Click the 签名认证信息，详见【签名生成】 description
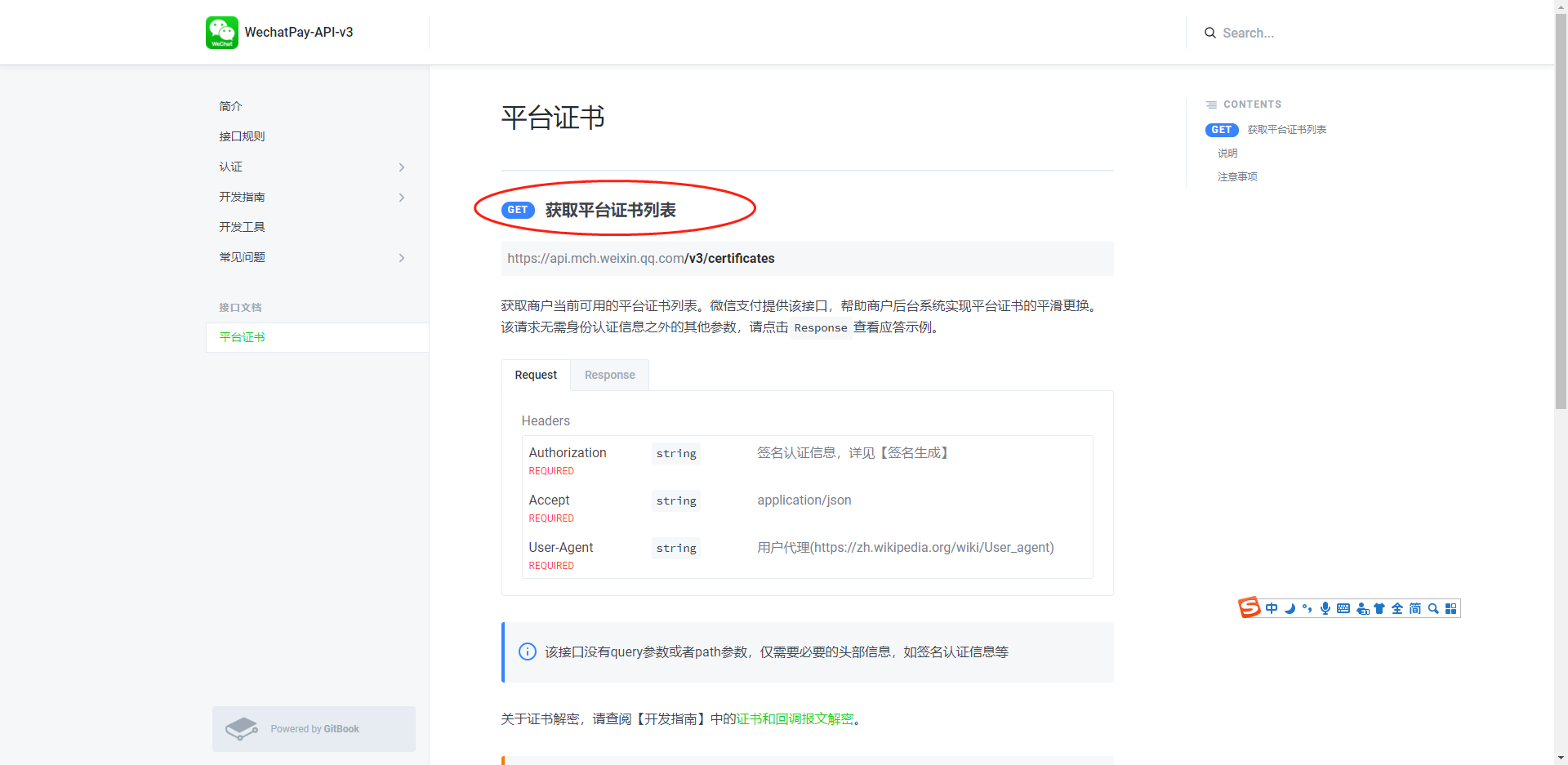The image size is (1568, 765). (855, 452)
